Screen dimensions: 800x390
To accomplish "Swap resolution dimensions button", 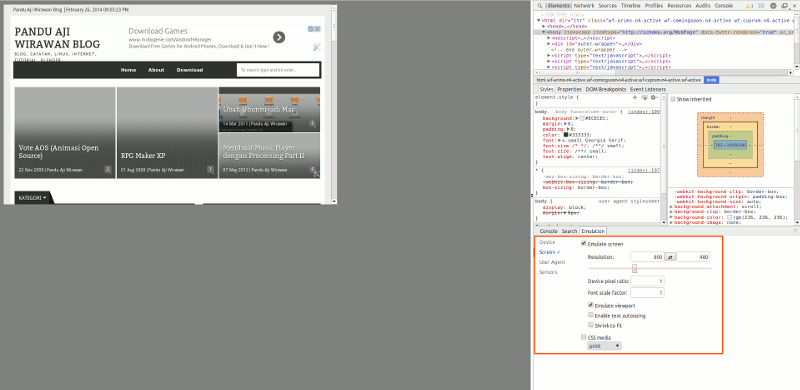I will [671, 257].
